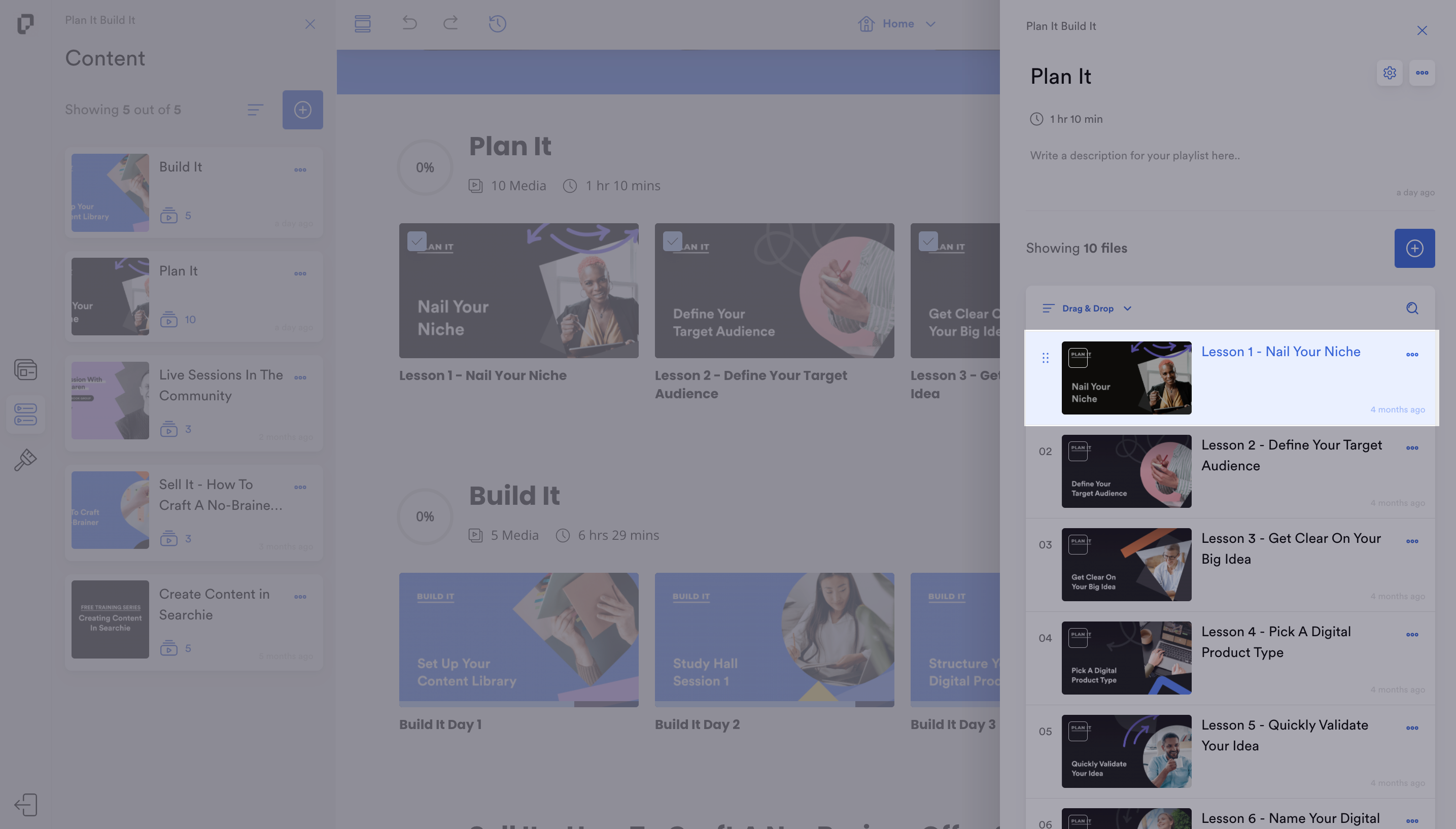Click the Lesson 4 laptop thumbnail in panel
This screenshot has height=829, width=1456.
tap(1126, 658)
